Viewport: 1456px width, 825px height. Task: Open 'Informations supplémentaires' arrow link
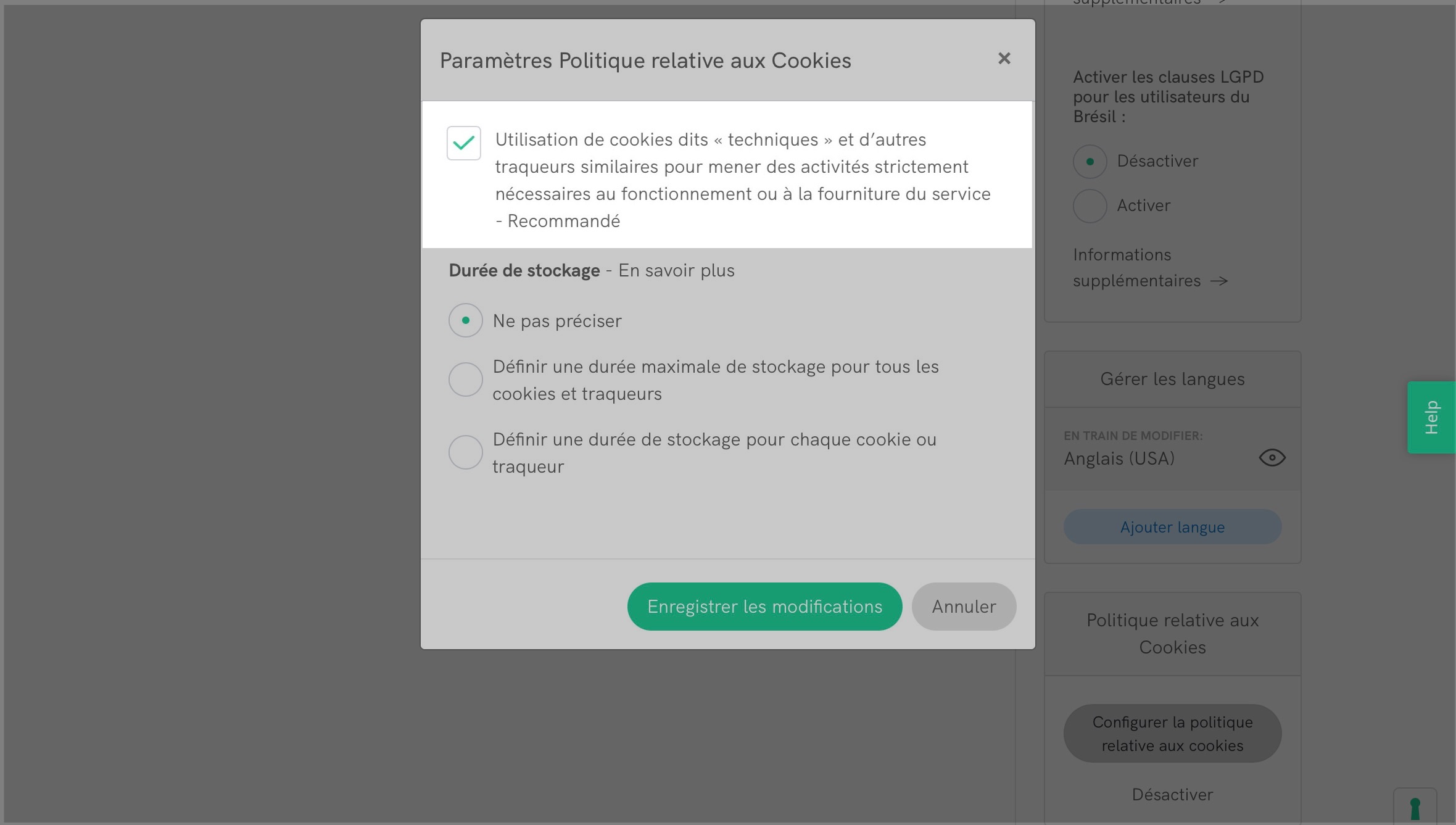(x=1150, y=268)
